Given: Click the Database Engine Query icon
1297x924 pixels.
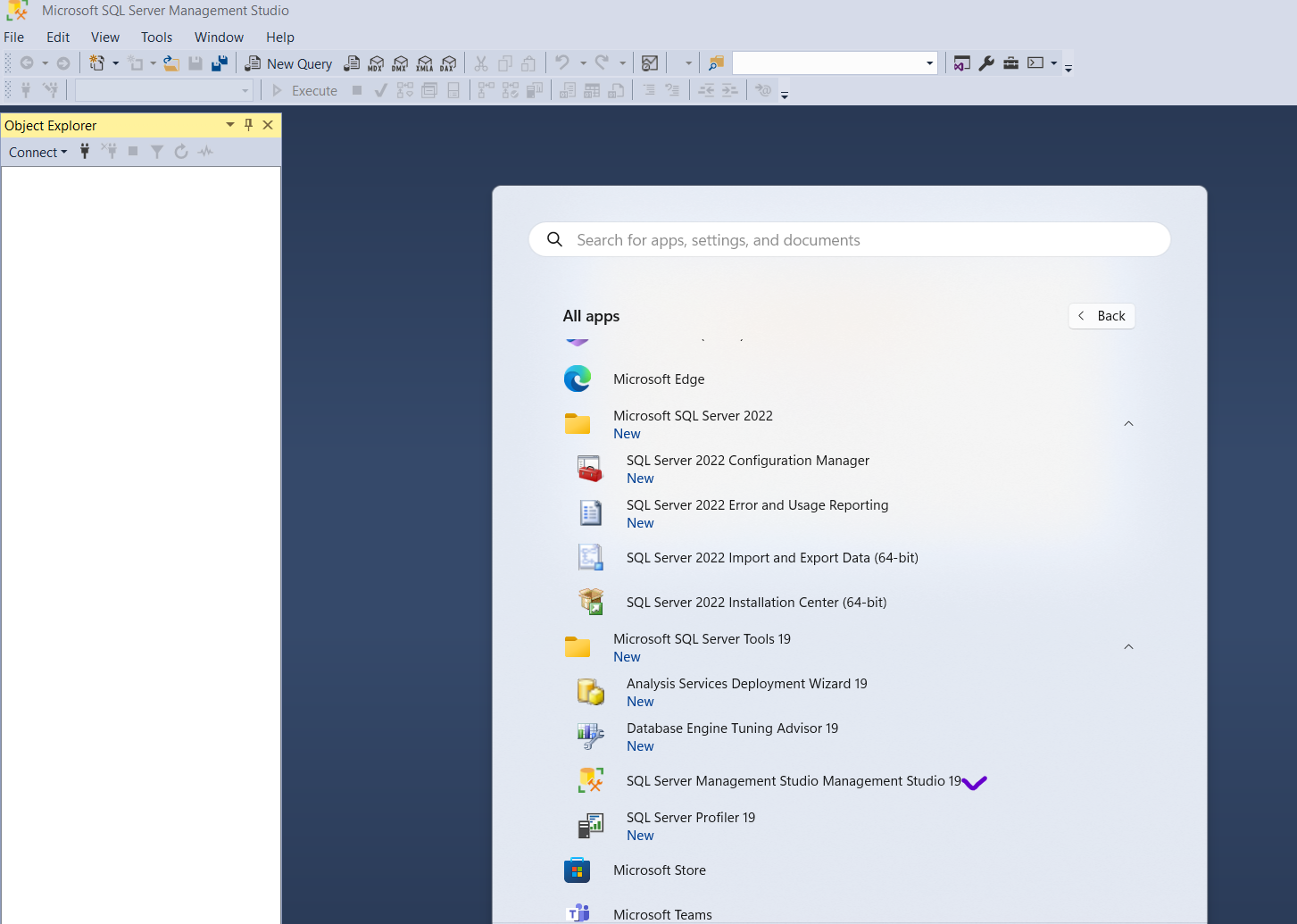Looking at the screenshot, I should click(x=353, y=63).
